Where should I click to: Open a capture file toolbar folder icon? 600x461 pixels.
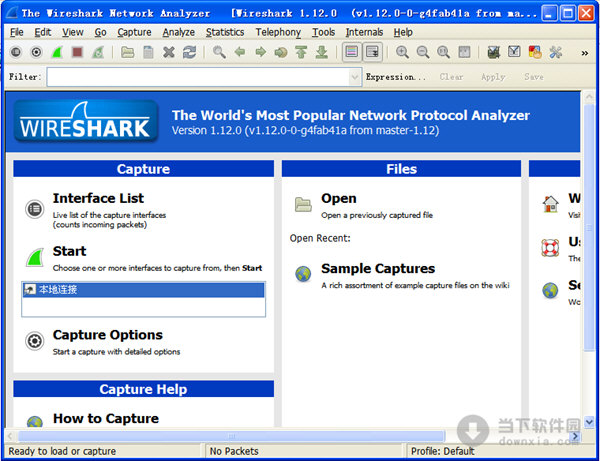point(127,52)
